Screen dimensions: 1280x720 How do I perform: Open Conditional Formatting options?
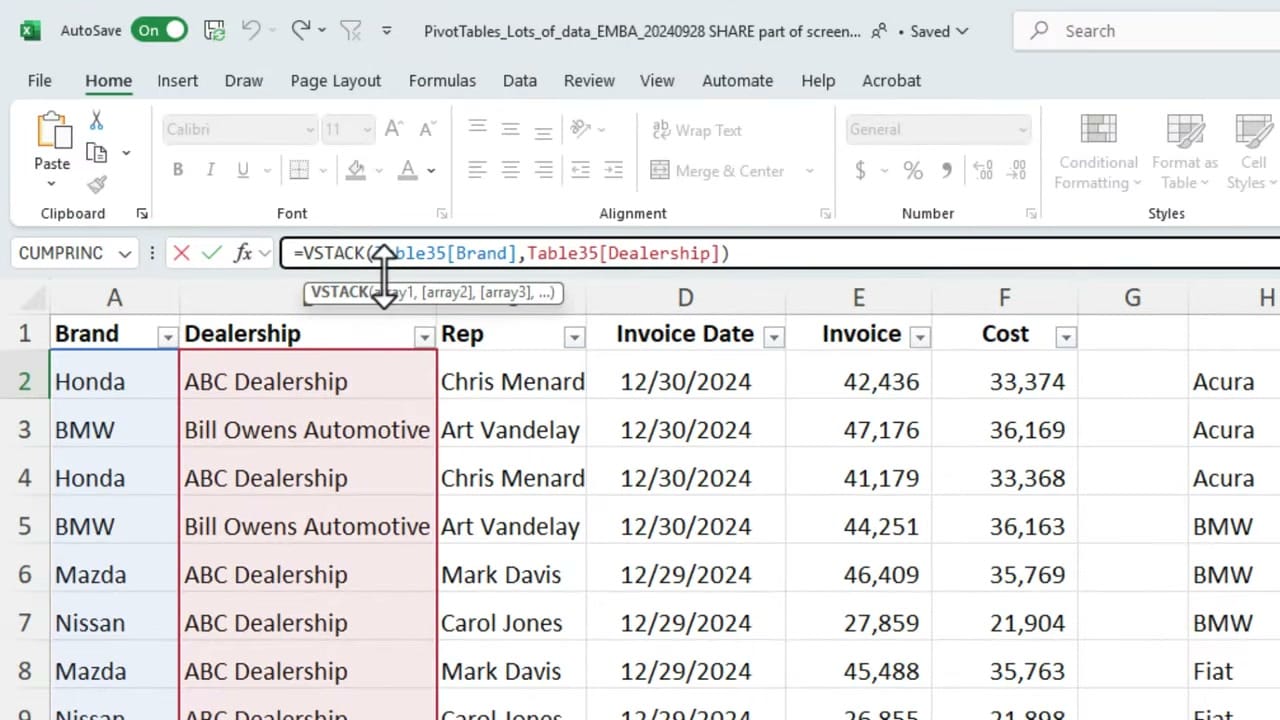point(1097,150)
